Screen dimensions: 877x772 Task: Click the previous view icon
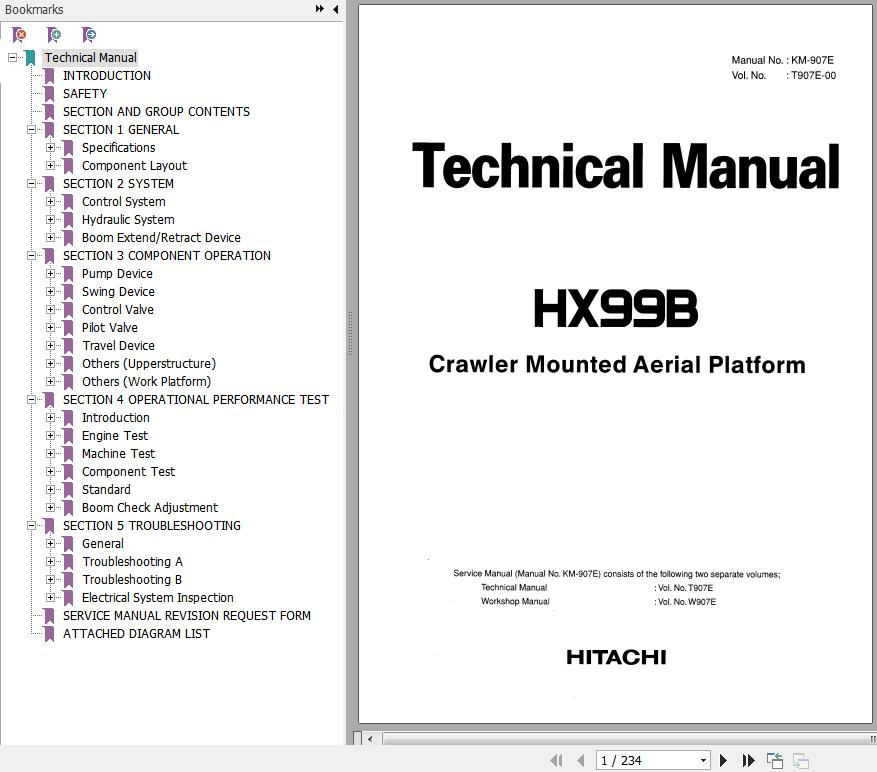tap(775, 760)
